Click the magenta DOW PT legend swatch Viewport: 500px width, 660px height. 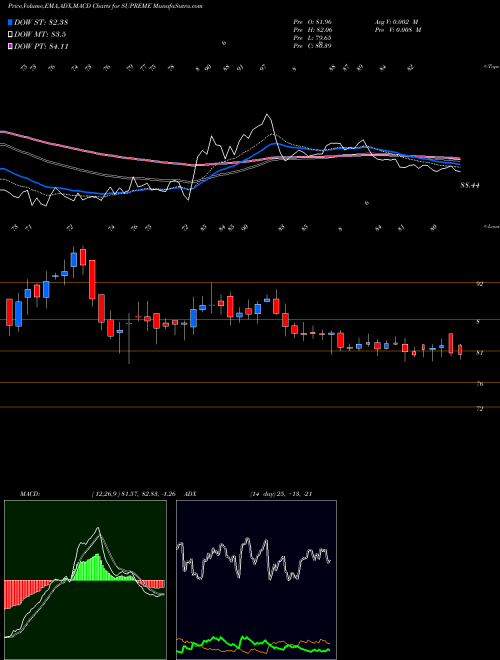[10, 46]
